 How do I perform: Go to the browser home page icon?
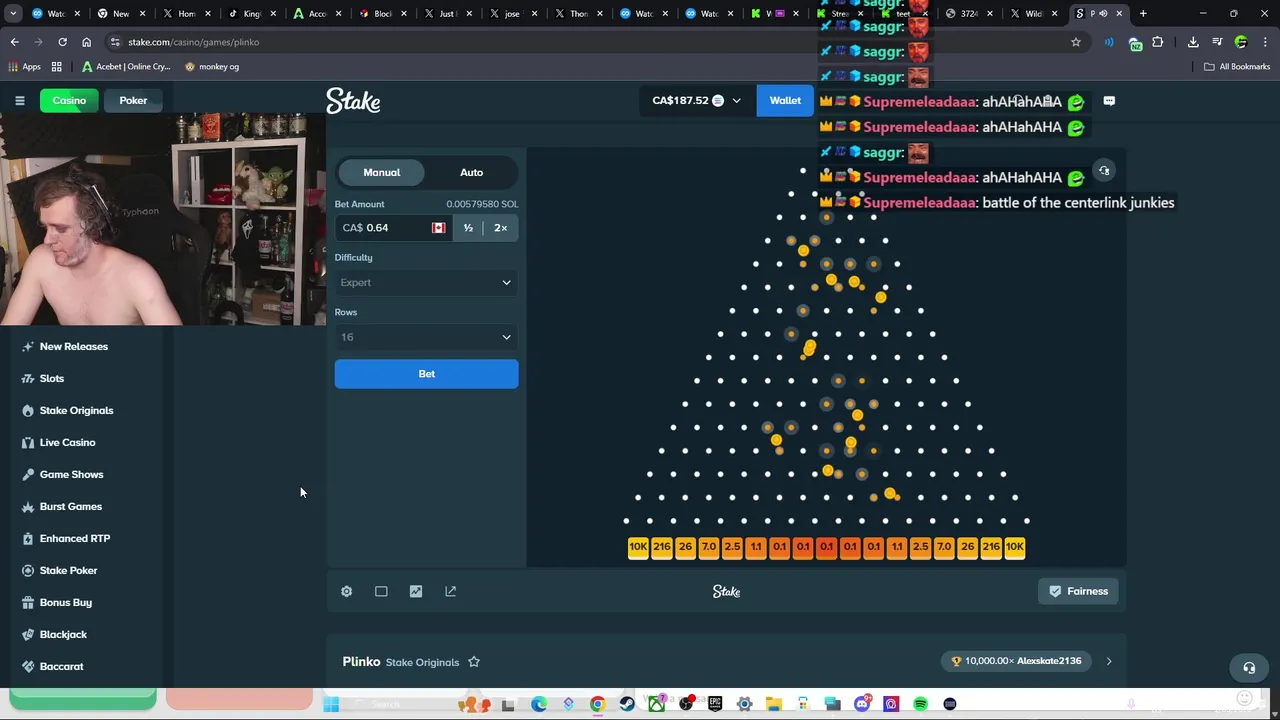pos(86,42)
